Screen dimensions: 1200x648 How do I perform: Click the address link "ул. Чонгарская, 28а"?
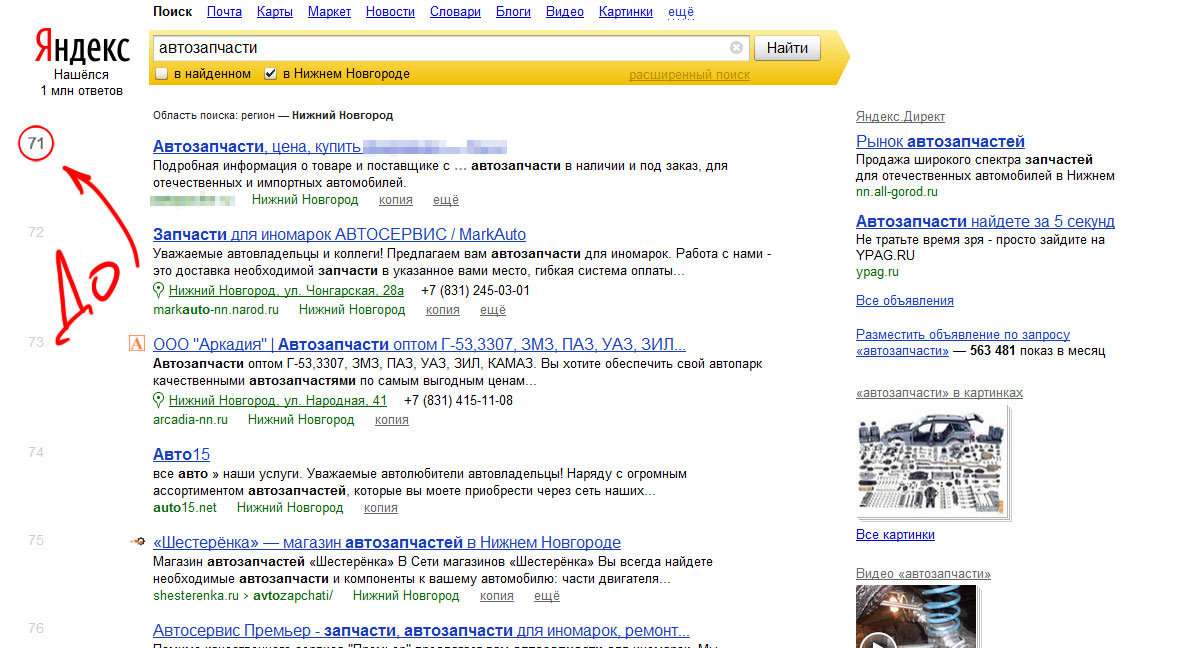(286, 291)
